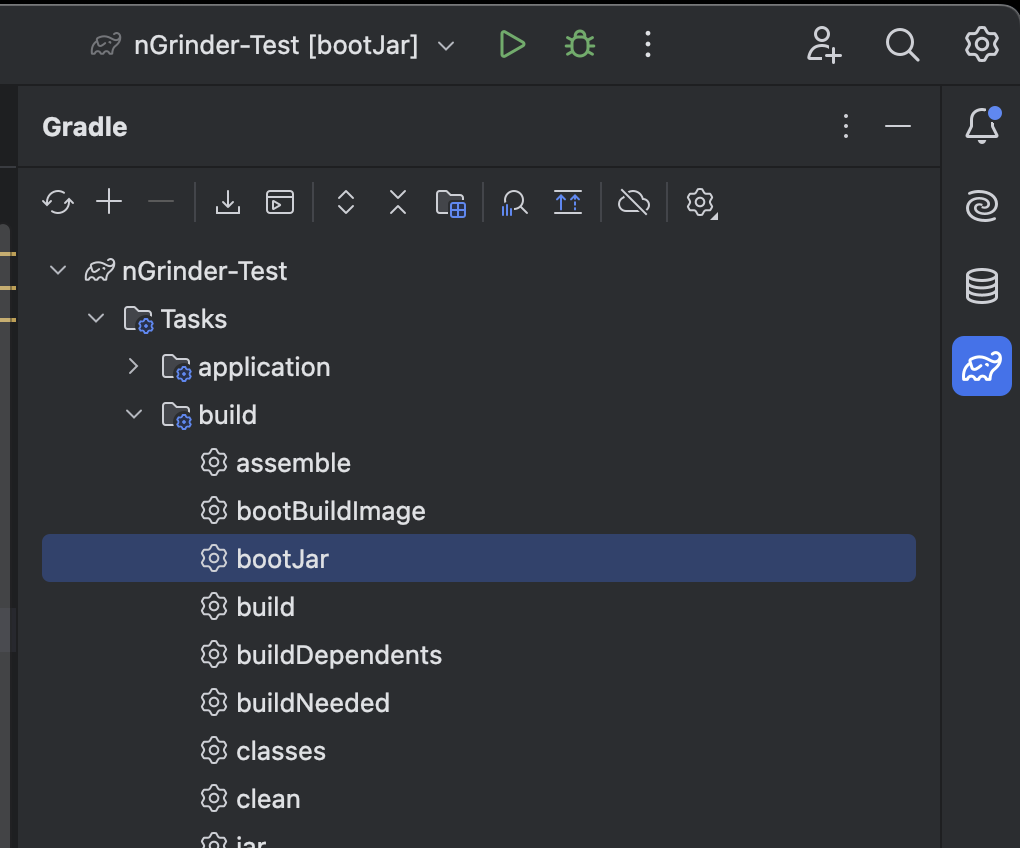1020x848 pixels.
Task: Select project to build folder icon
Action: [451, 203]
